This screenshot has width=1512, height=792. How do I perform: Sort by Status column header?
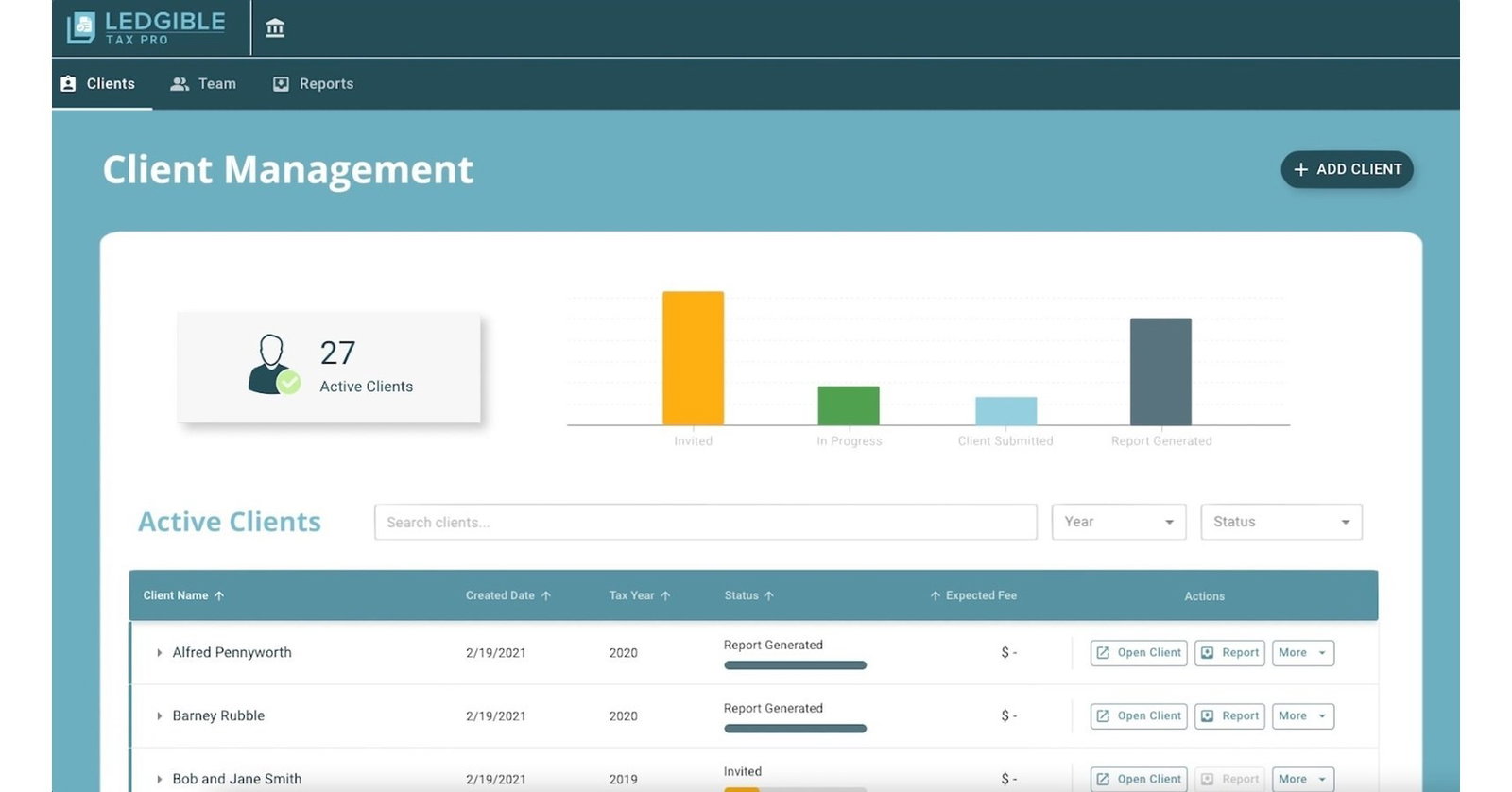click(749, 595)
